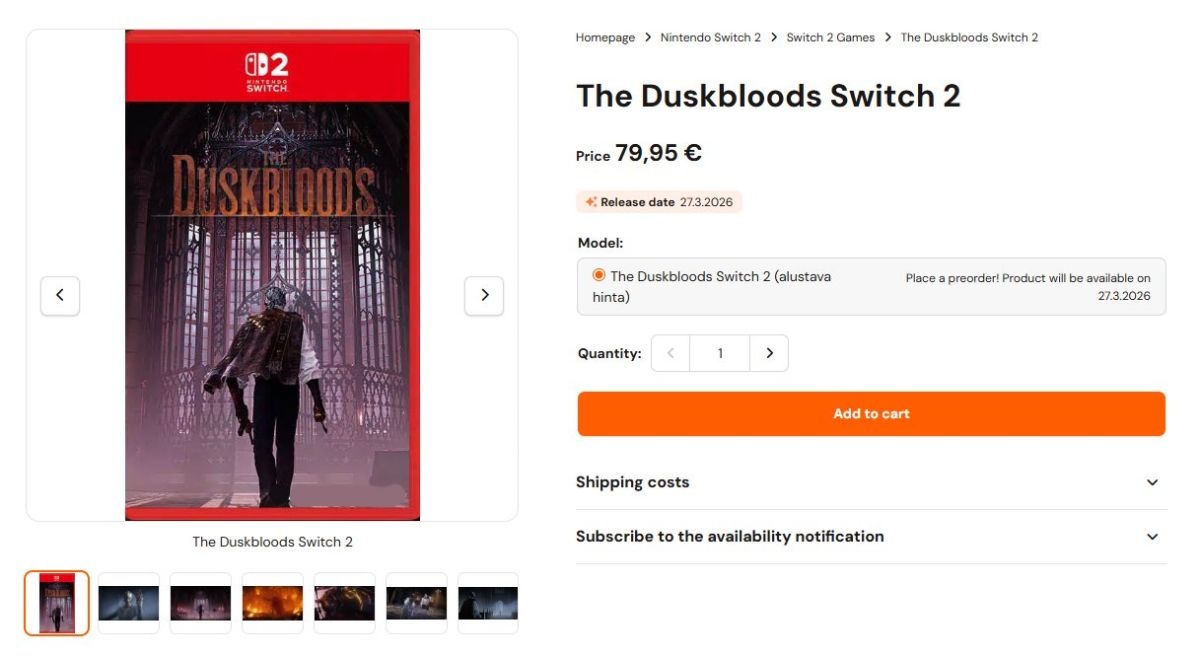Image resolution: width=1200 pixels, height=658 pixels.
Task: Click The Duskbloods Switch 2 breadcrumb
Action: [x=969, y=38]
